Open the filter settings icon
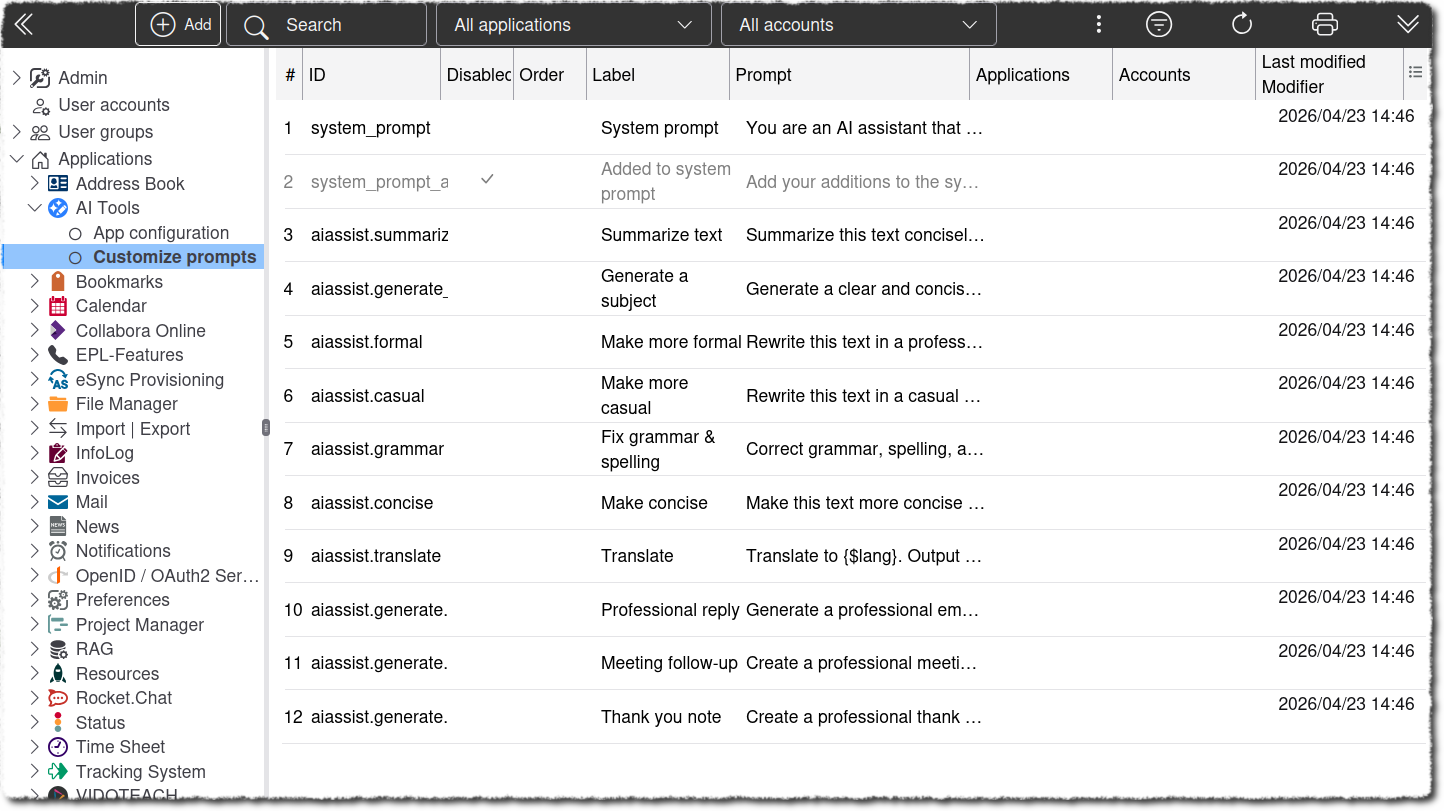Image resolution: width=1444 pixels, height=811 pixels. click(x=1159, y=25)
